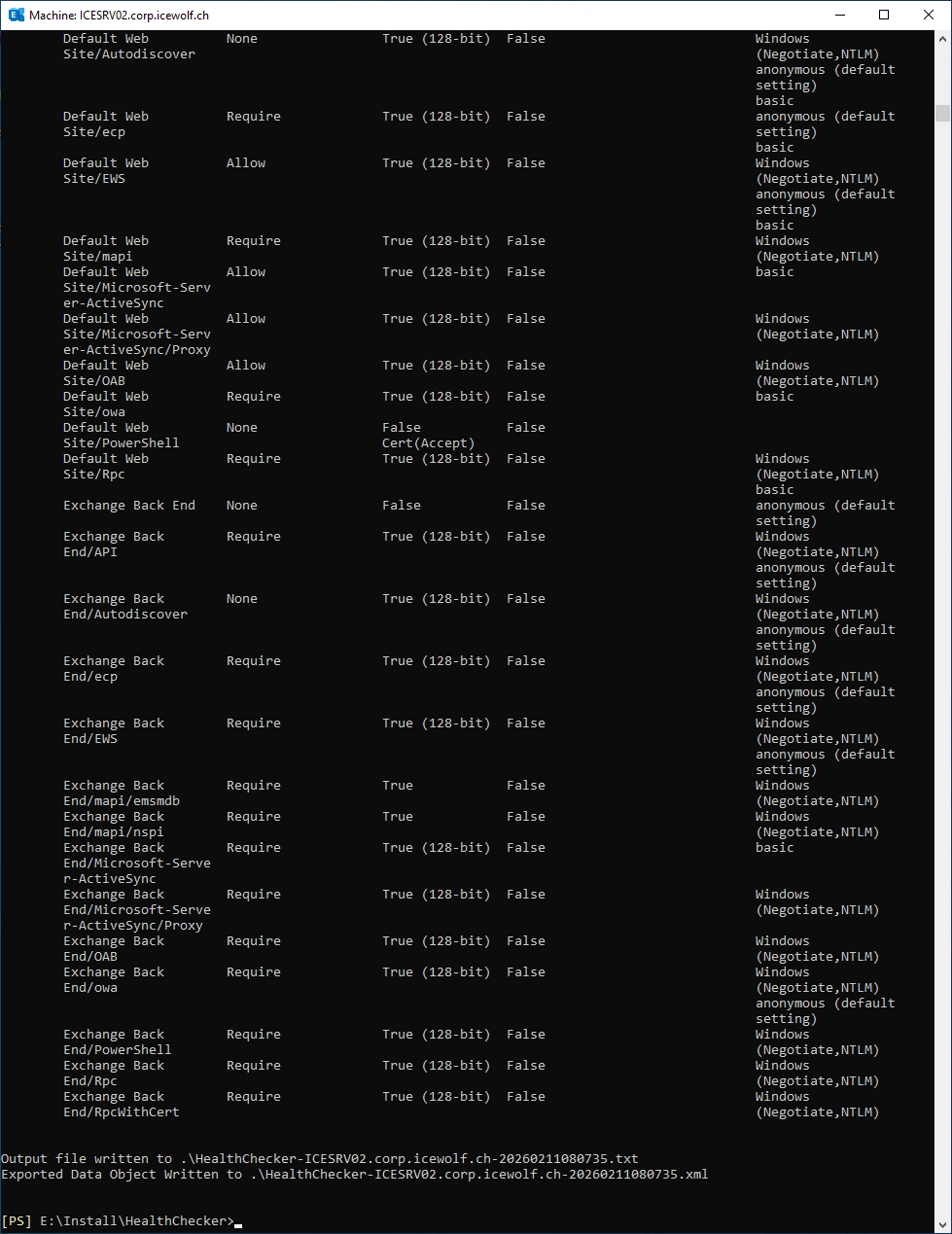Maximize the console window
Image resolution: width=952 pixels, height=1234 pixels.
(884, 15)
